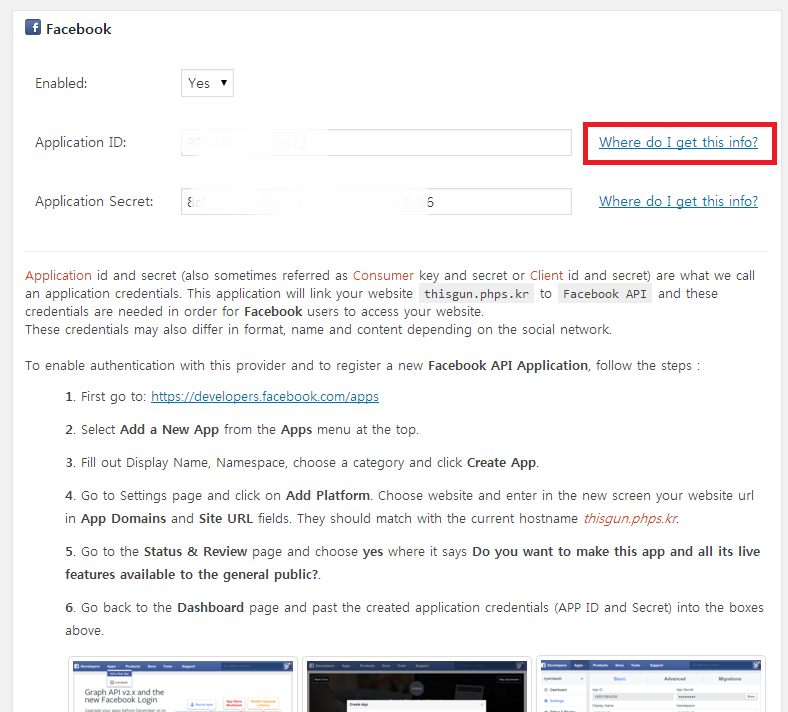Open info link beside Application ID field
The image size is (788, 712).
coord(678,142)
